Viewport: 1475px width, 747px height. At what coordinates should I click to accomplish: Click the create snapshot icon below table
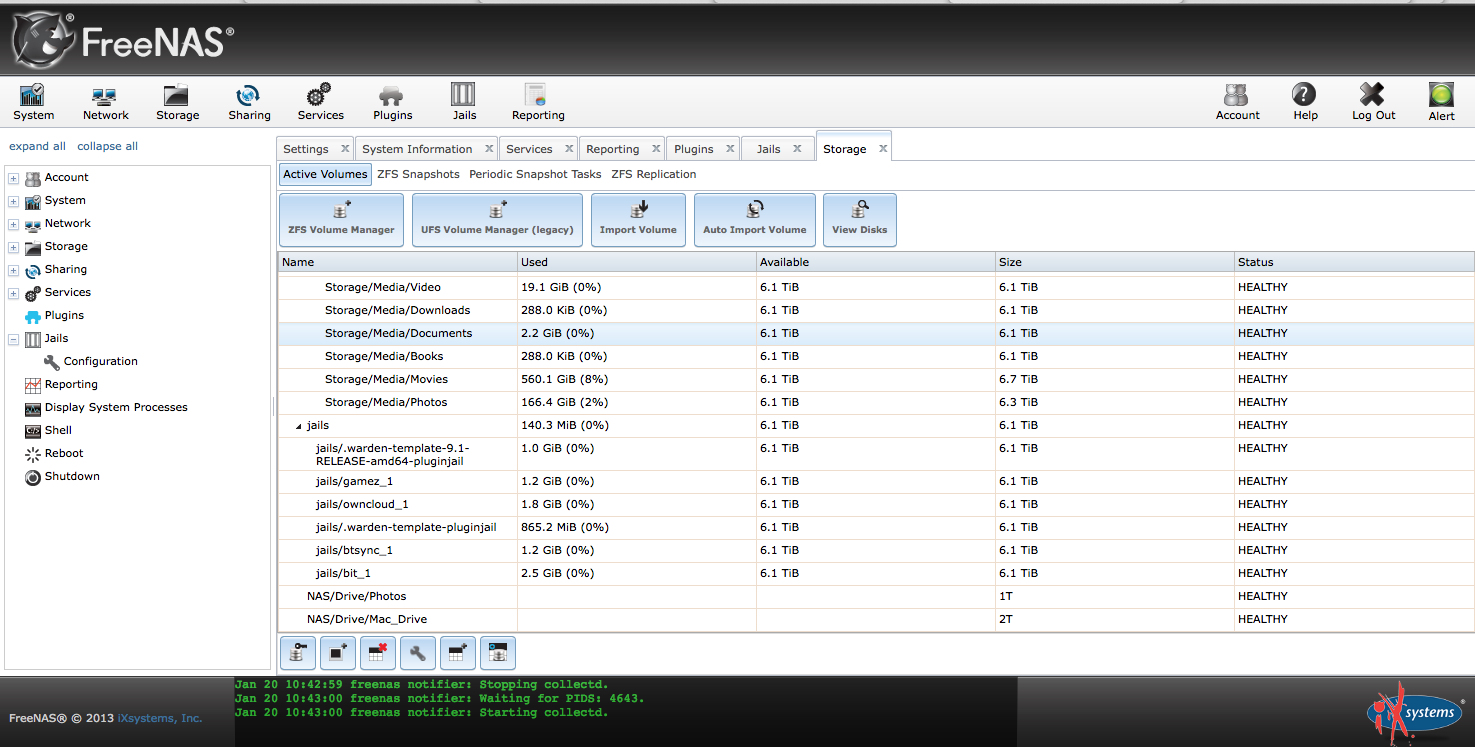[x=337, y=653]
